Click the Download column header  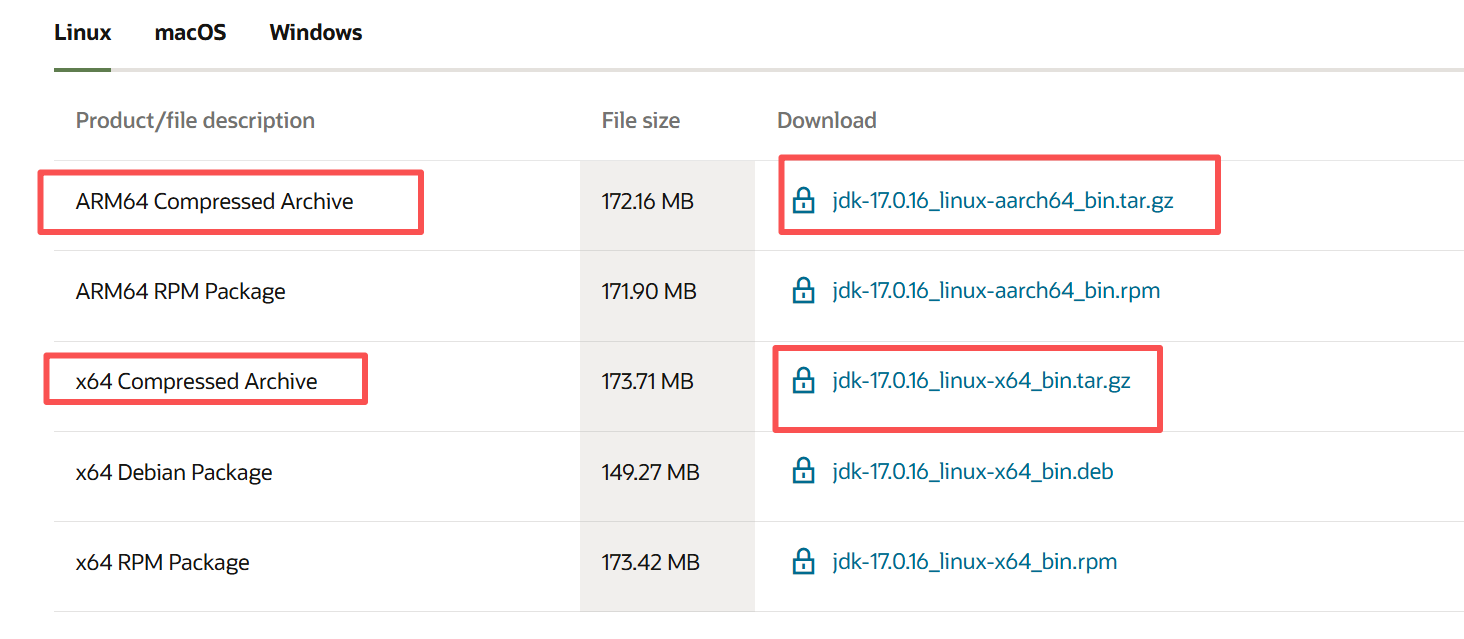click(826, 120)
